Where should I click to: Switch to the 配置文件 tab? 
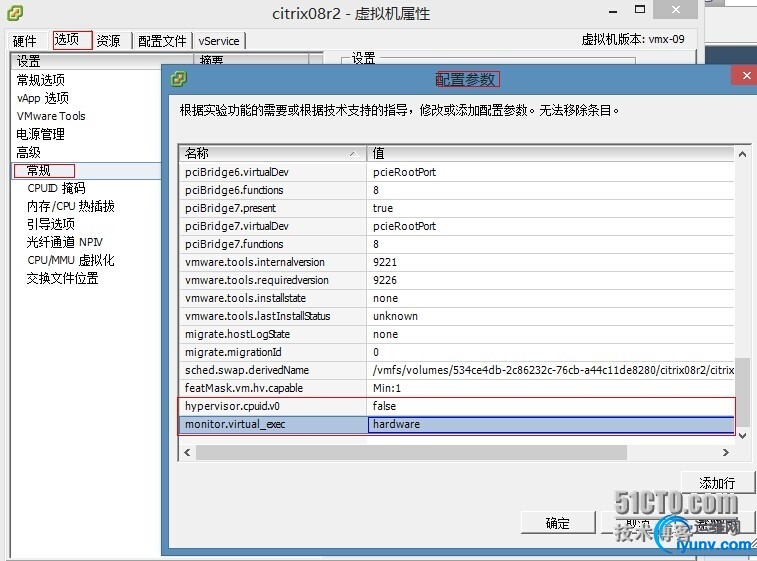(x=162, y=41)
